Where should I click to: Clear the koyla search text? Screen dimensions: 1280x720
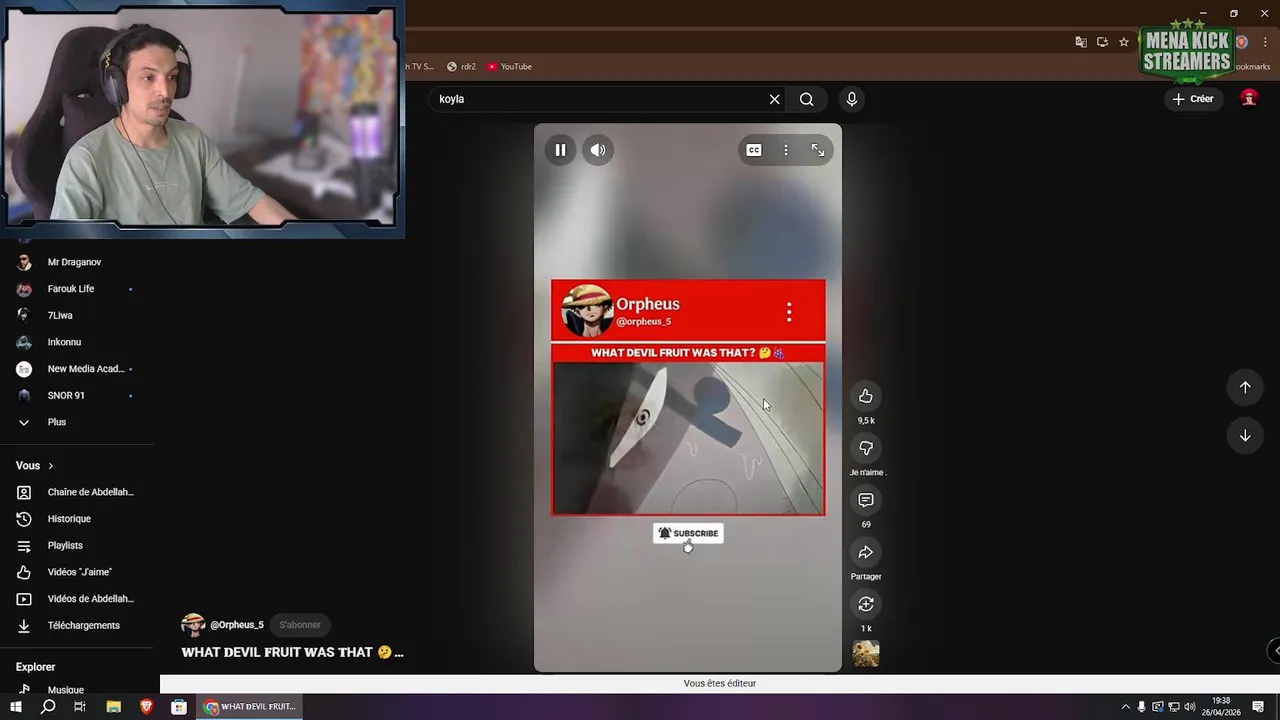coord(774,99)
